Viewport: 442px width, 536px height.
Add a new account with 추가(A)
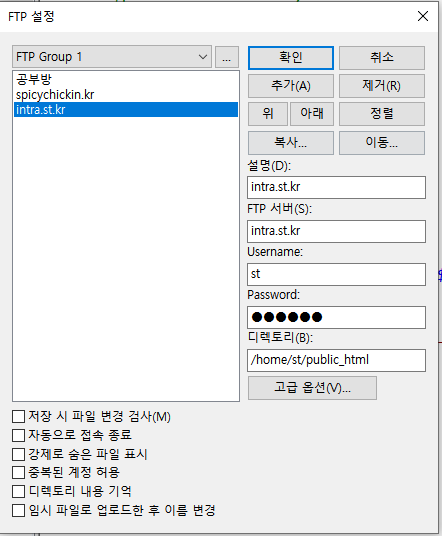[291, 86]
